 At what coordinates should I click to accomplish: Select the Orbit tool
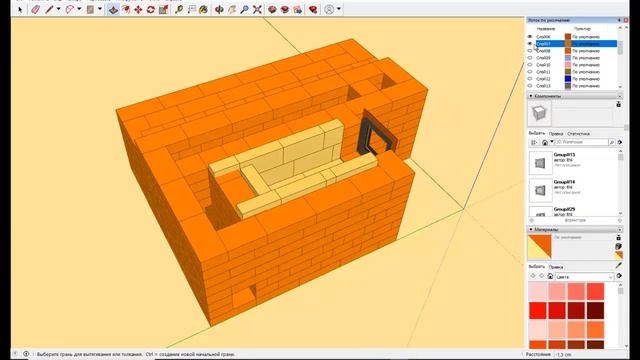[219, 9]
